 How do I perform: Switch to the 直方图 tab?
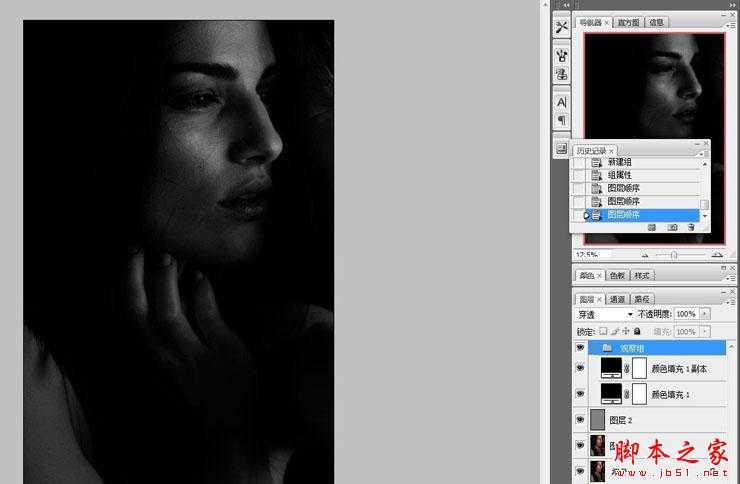click(x=629, y=22)
